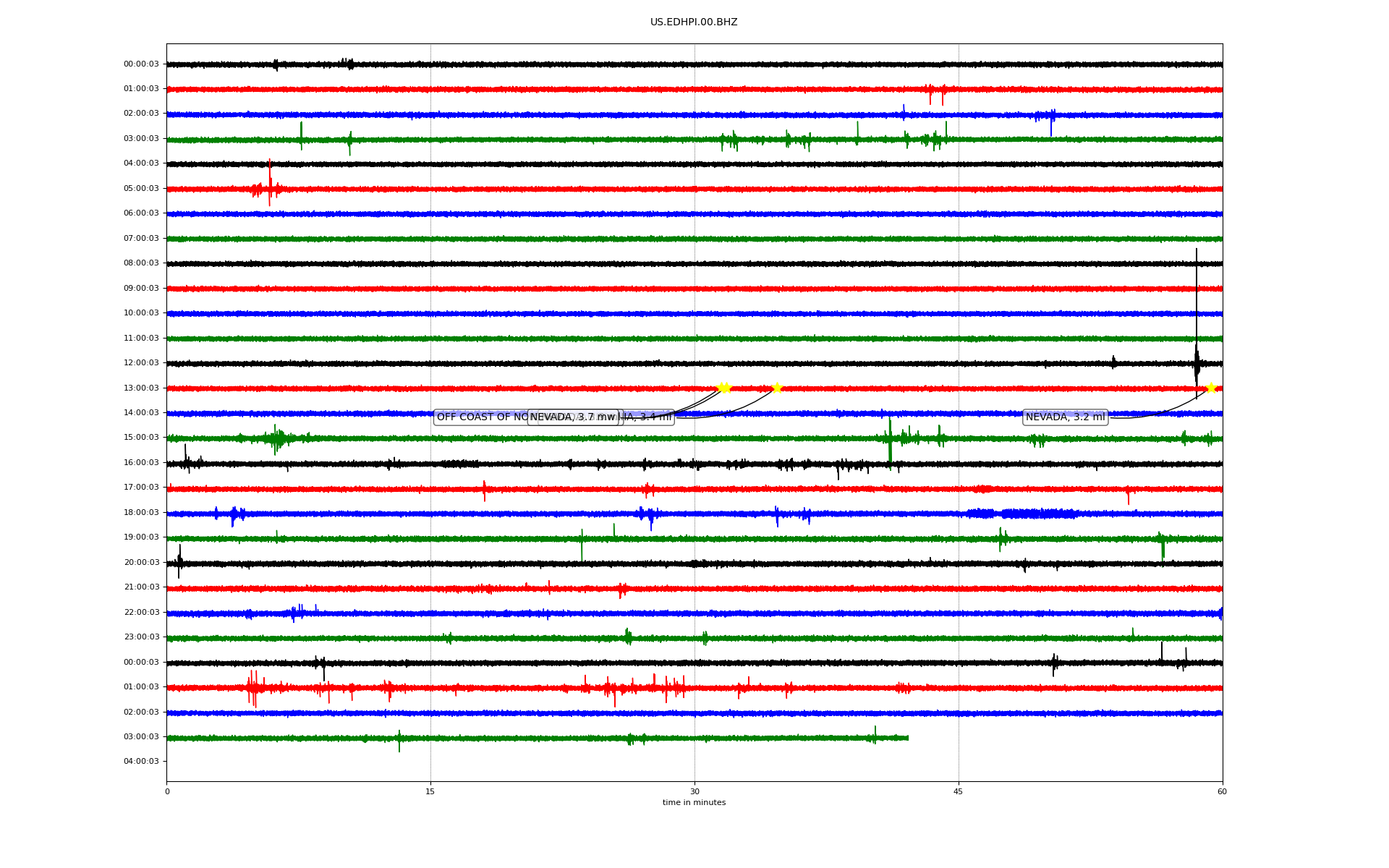The image size is (1389, 868).
Task: Click the 15:00:03 row label
Action: 141,438
